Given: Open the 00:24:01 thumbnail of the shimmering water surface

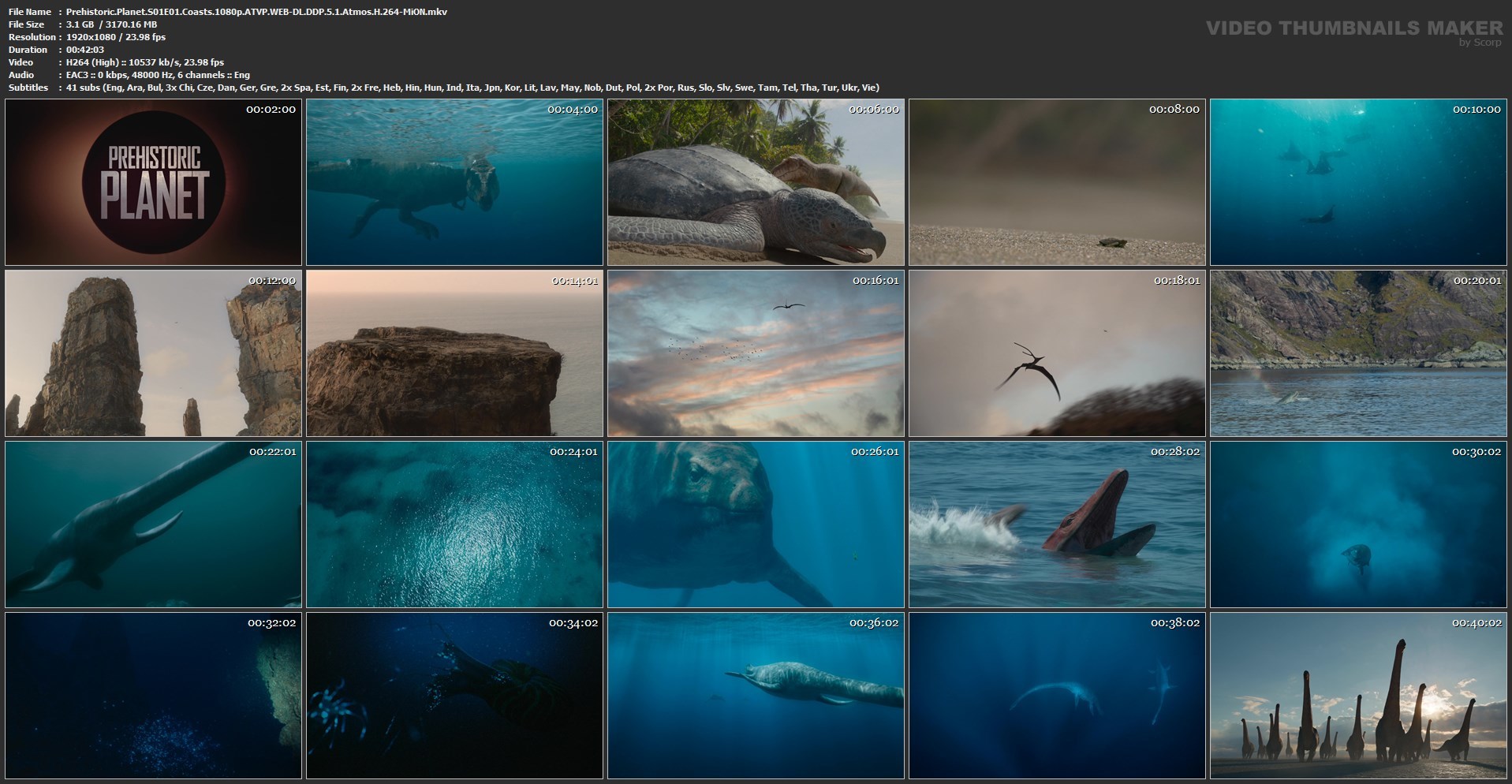Looking at the screenshot, I should tap(454, 525).
